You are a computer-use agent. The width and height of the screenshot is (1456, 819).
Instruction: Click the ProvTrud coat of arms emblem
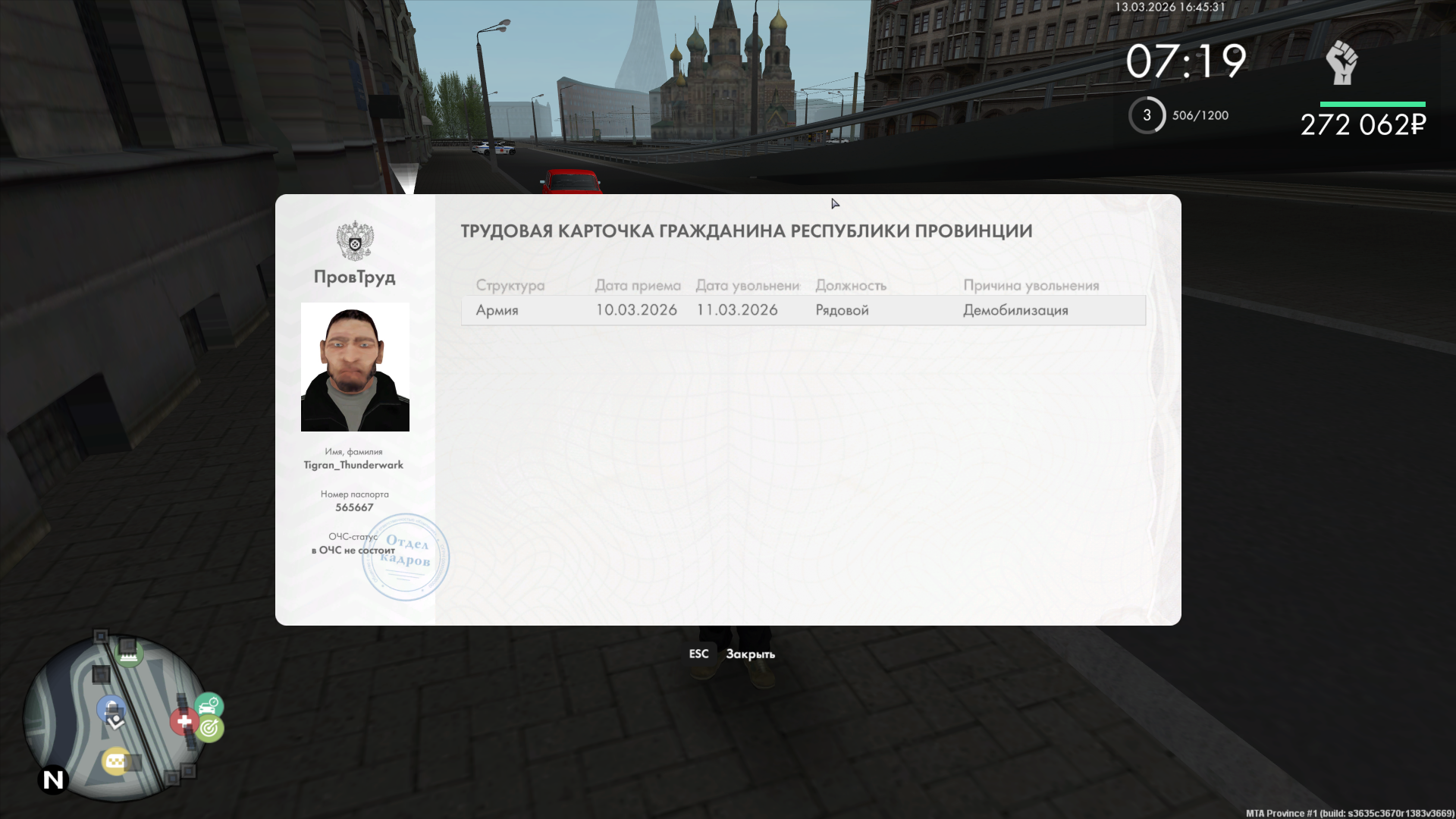pos(355,240)
